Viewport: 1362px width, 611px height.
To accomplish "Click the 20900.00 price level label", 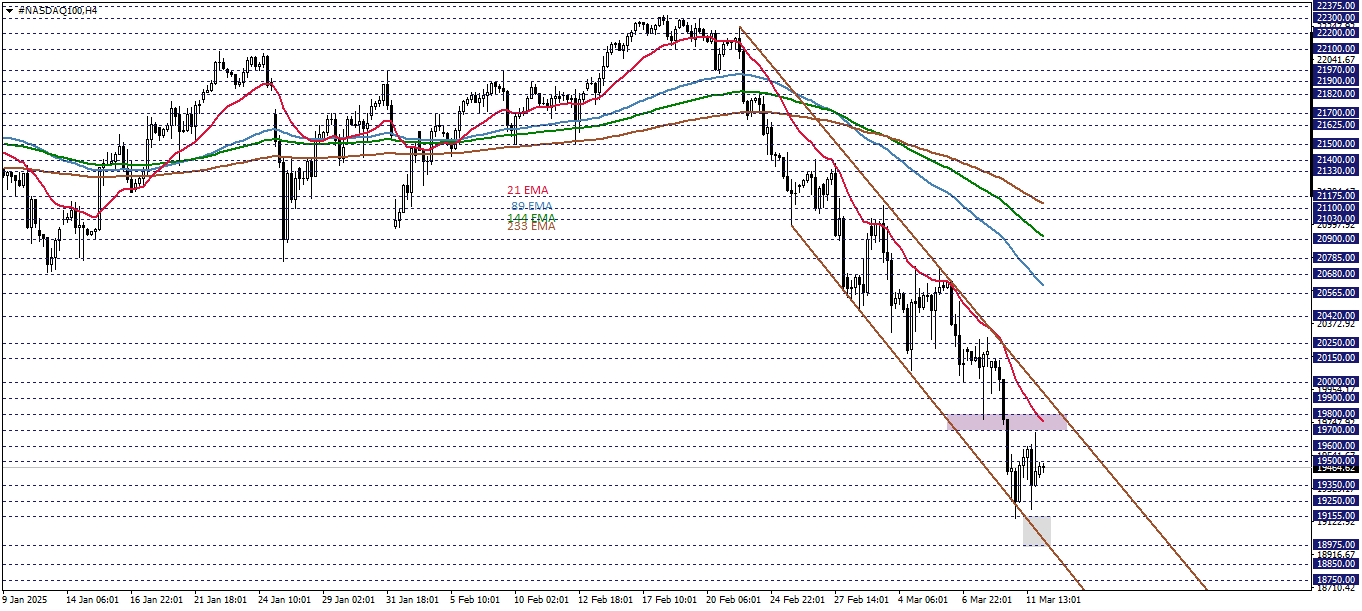I will [1336, 239].
